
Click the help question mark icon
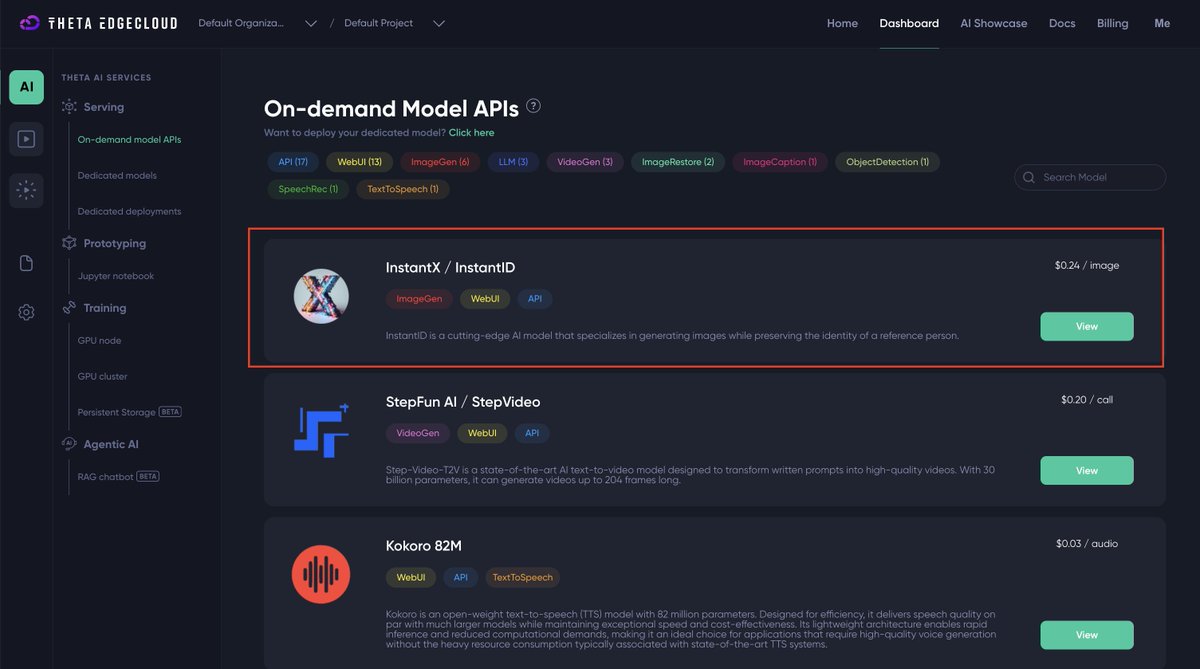533,106
